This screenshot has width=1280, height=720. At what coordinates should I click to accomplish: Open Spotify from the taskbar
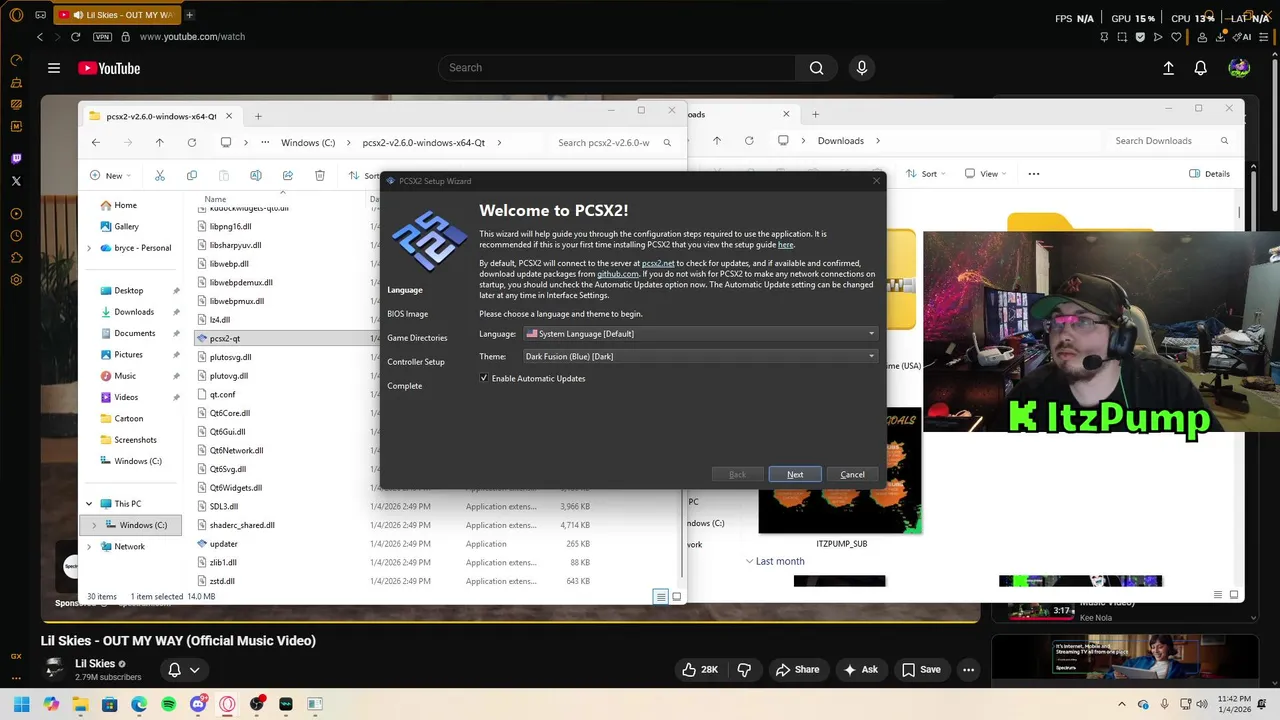pos(168,704)
